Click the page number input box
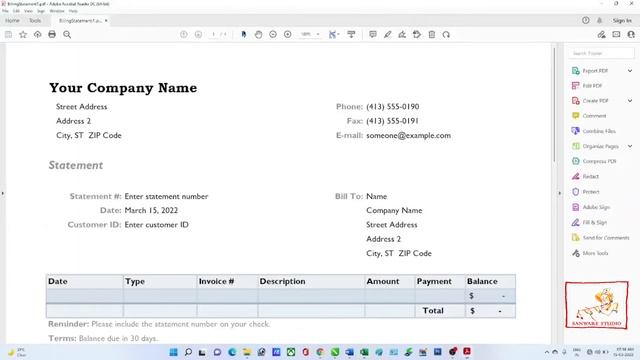Image resolution: width=640 pixels, height=360 pixels. tap(213, 35)
